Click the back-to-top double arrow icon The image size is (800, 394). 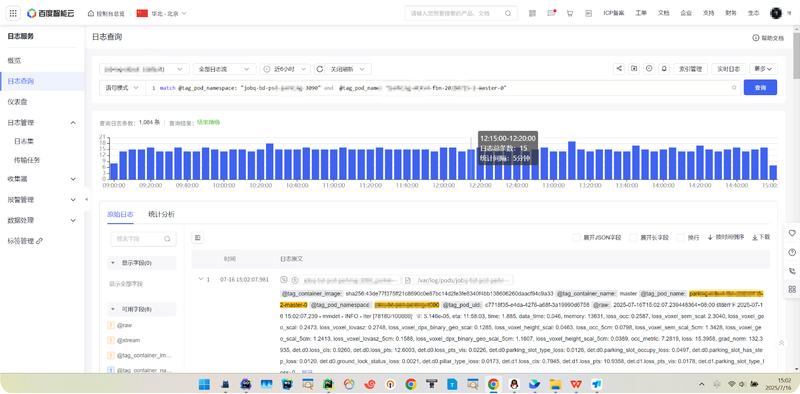[781, 343]
